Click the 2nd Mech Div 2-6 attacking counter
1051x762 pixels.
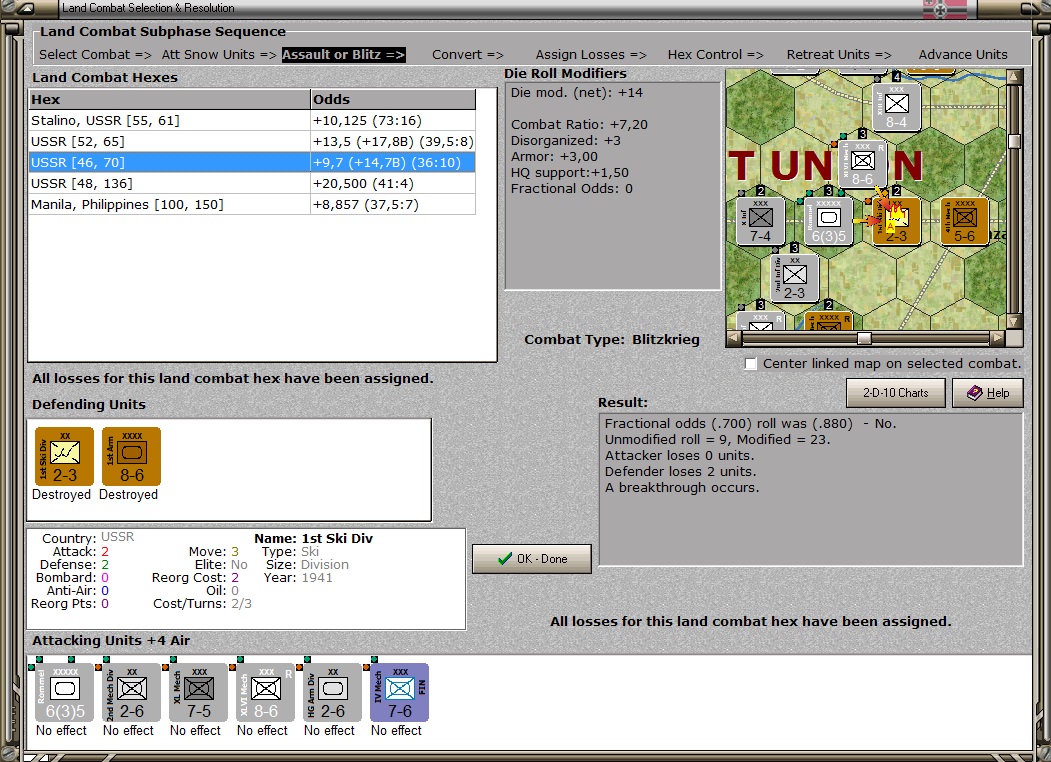click(x=131, y=692)
